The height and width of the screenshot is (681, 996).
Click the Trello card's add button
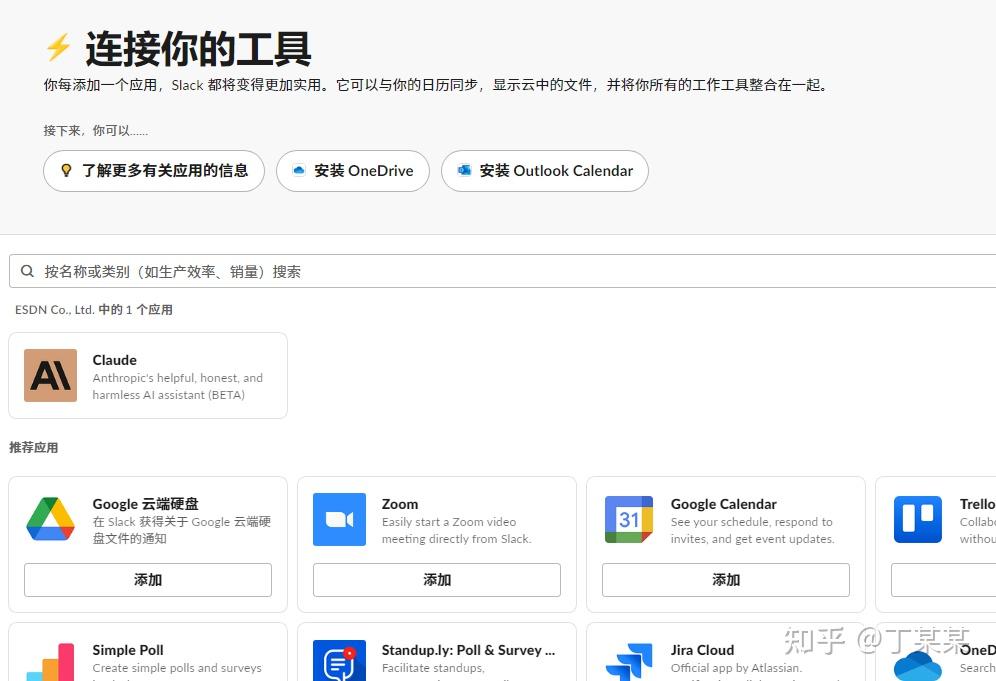(x=943, y=579)
